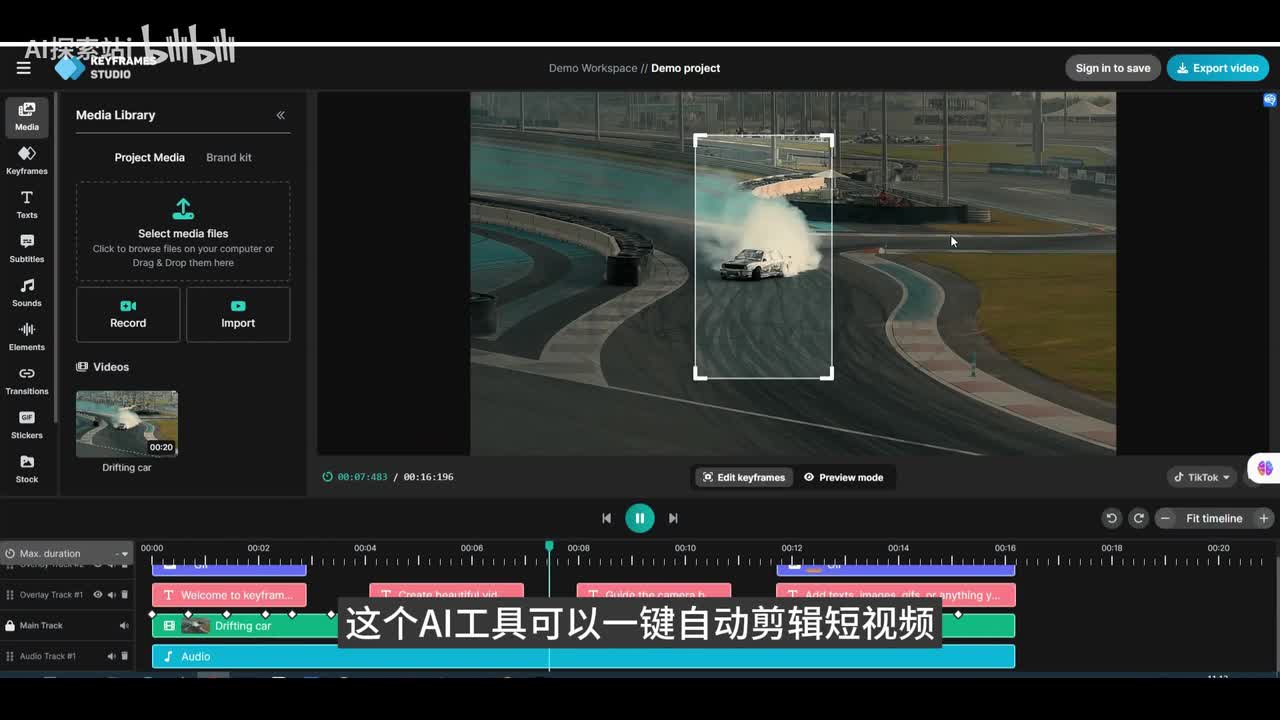Open the TikTok format dropdown

click(x=1201, y=477)
